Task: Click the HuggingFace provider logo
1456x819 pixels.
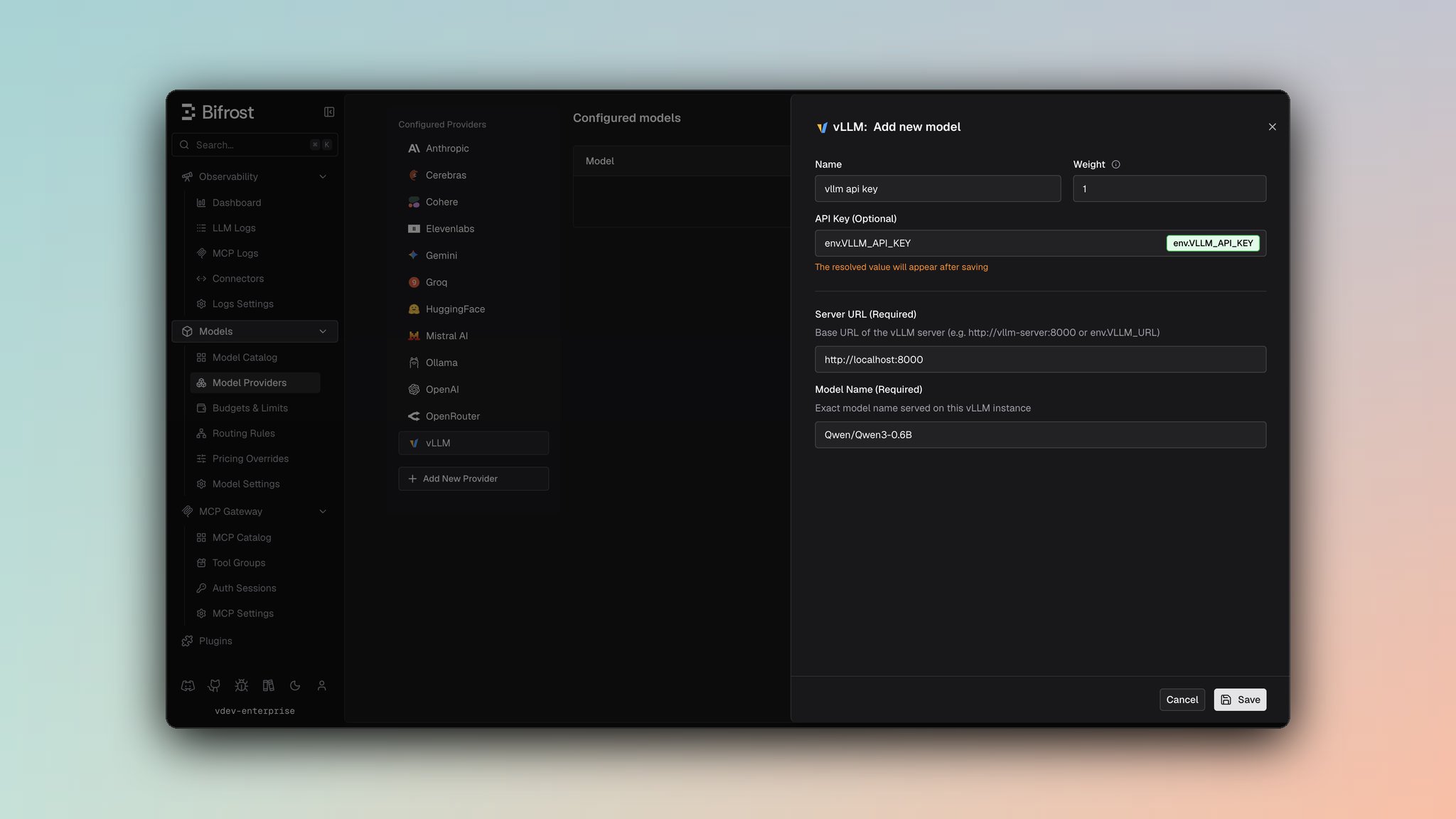Action: tap(414, 309)
